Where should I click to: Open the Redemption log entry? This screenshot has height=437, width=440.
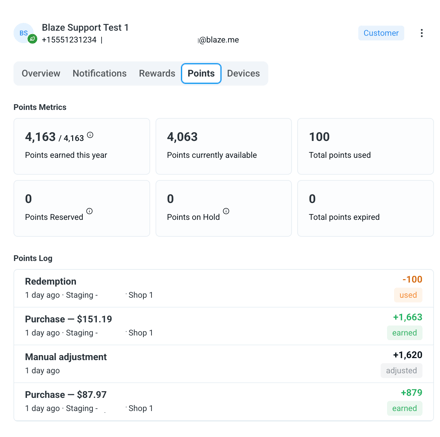tap(223, 288)
